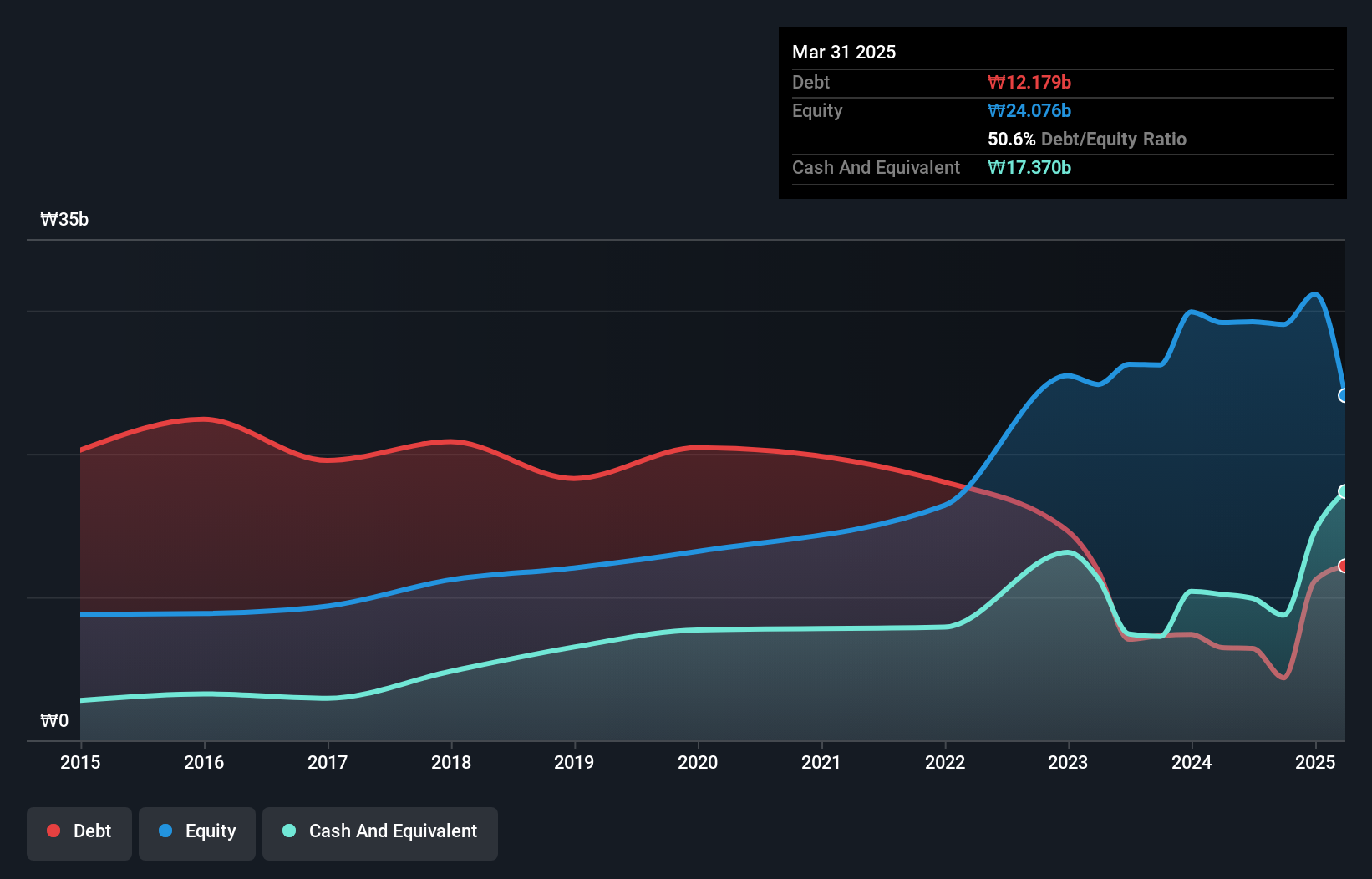
Task: Click the ₩12.179b Debt value link
Action: pyautogui.click(x=1030, y=82)
